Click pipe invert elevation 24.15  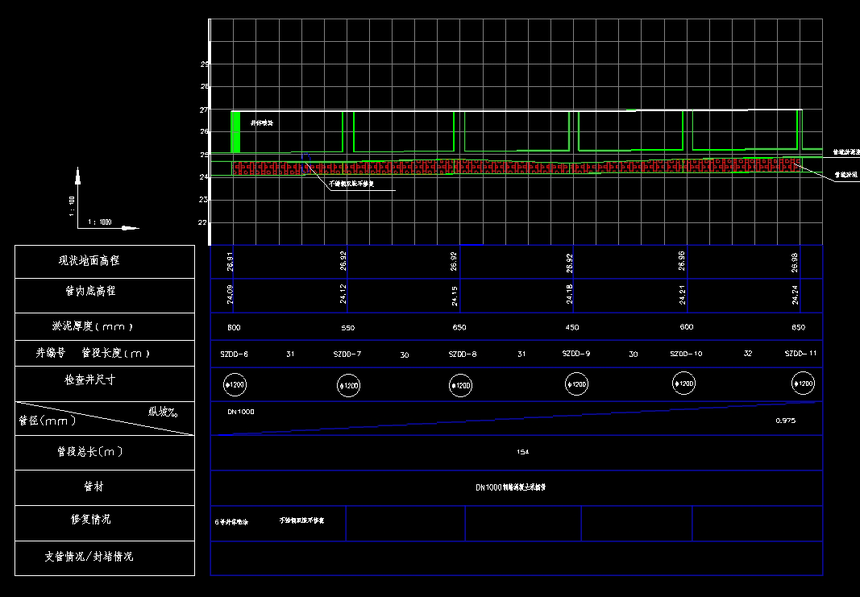pyautogui.click(x=455, y=296)
